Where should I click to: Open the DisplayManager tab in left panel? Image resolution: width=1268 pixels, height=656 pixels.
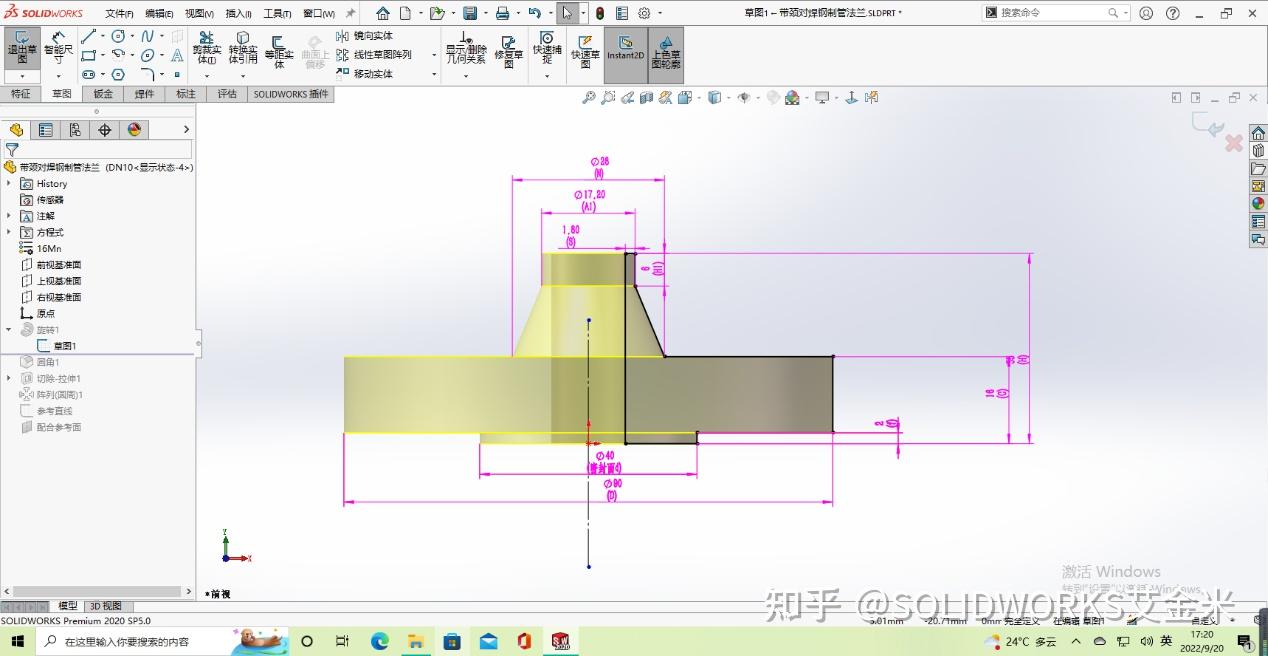[134, 130]
